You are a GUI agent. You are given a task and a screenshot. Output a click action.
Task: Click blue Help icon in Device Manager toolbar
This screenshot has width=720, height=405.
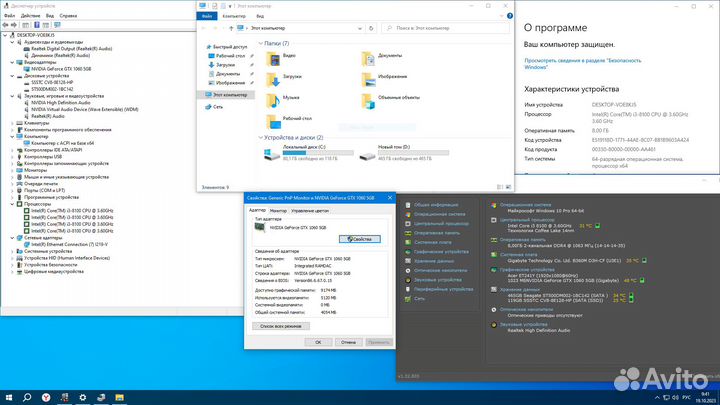click(x=37, y=25)
